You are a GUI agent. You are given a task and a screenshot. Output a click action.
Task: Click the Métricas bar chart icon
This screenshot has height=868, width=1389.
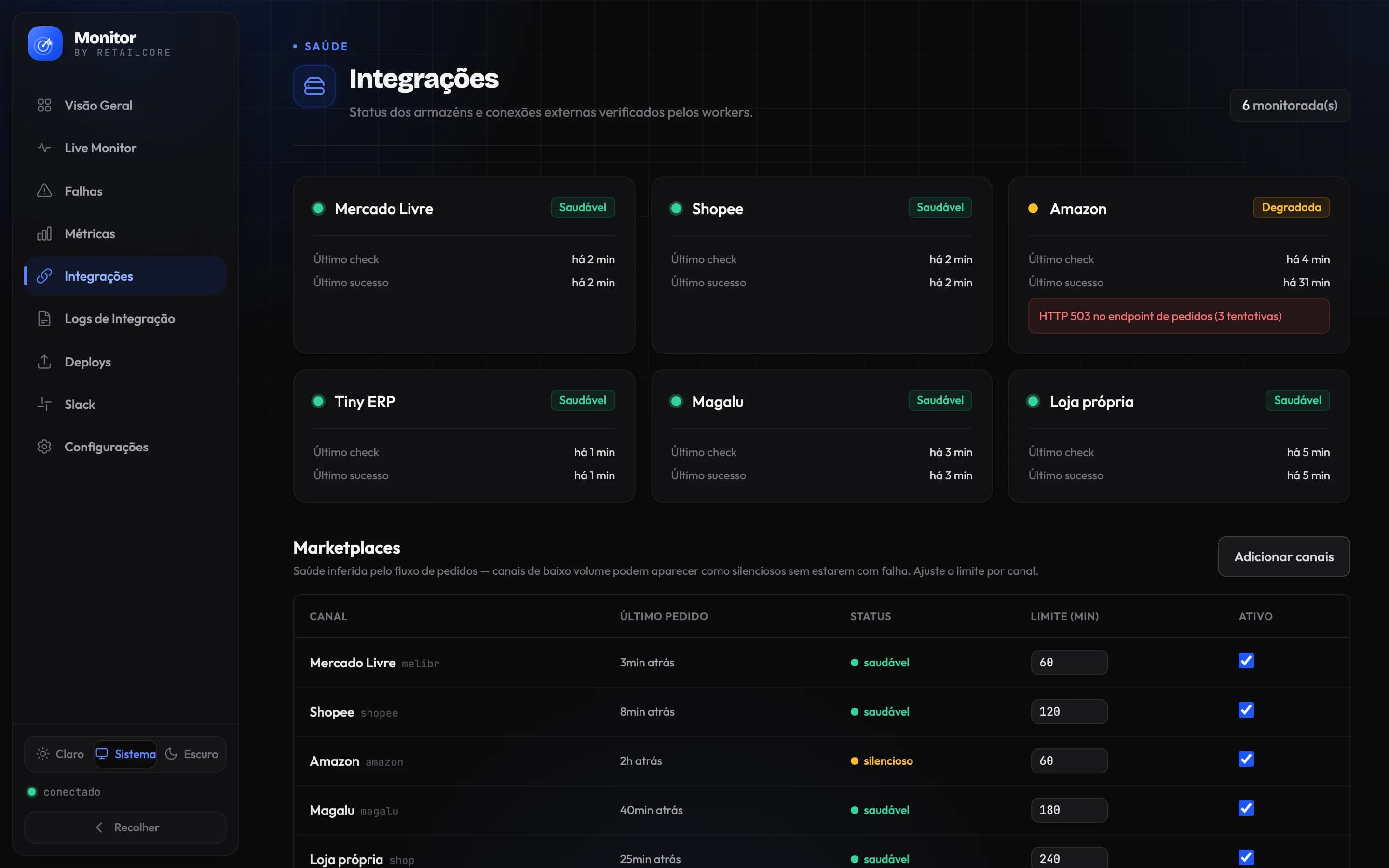click(x=44, y=234)
